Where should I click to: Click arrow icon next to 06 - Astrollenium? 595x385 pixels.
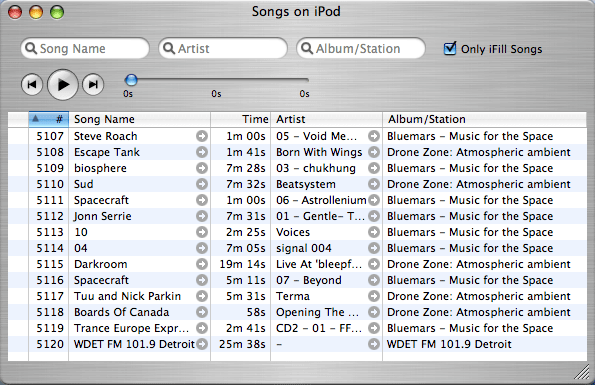[x=374, y=200]
